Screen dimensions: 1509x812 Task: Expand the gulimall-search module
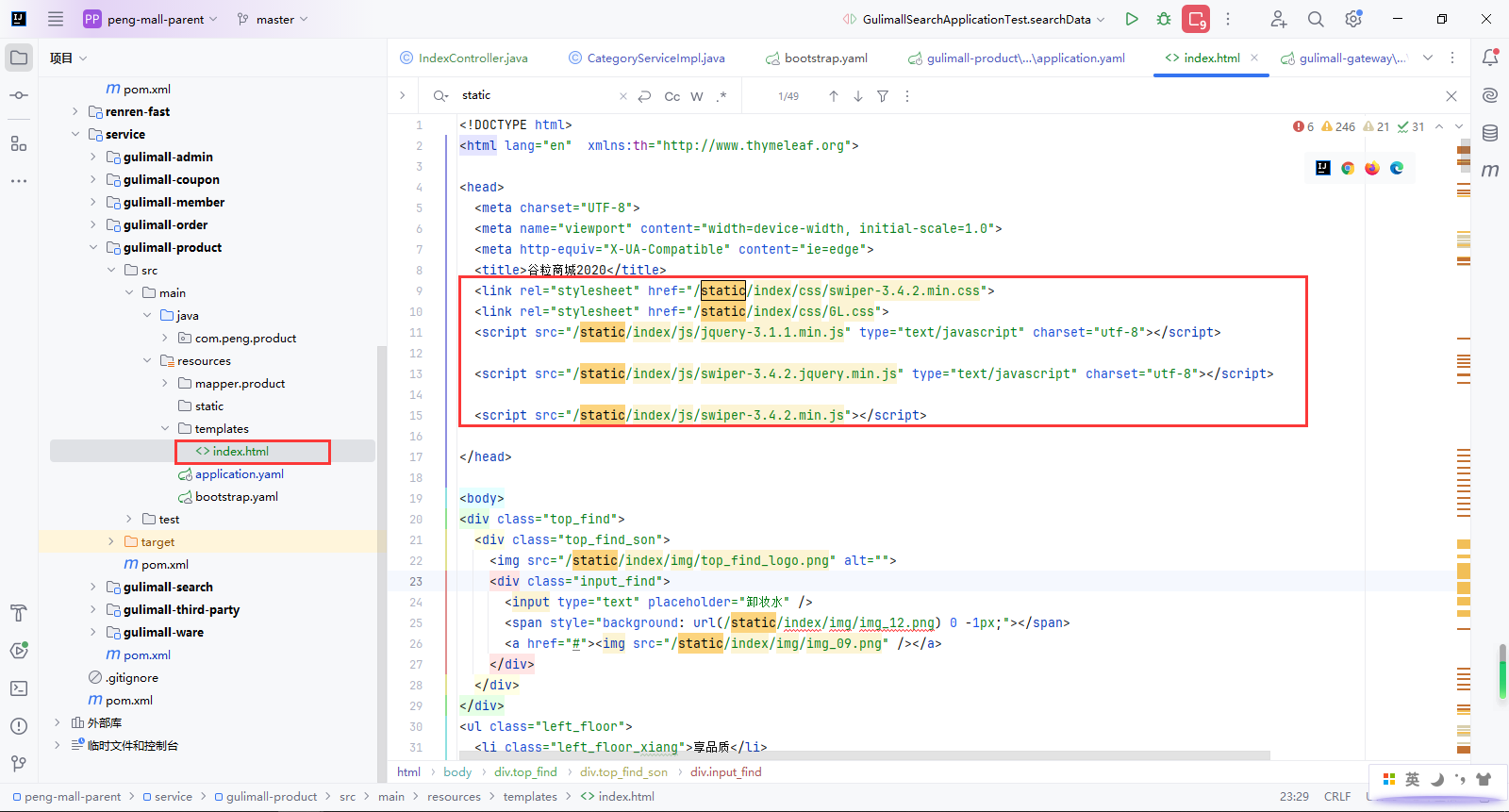93,587
